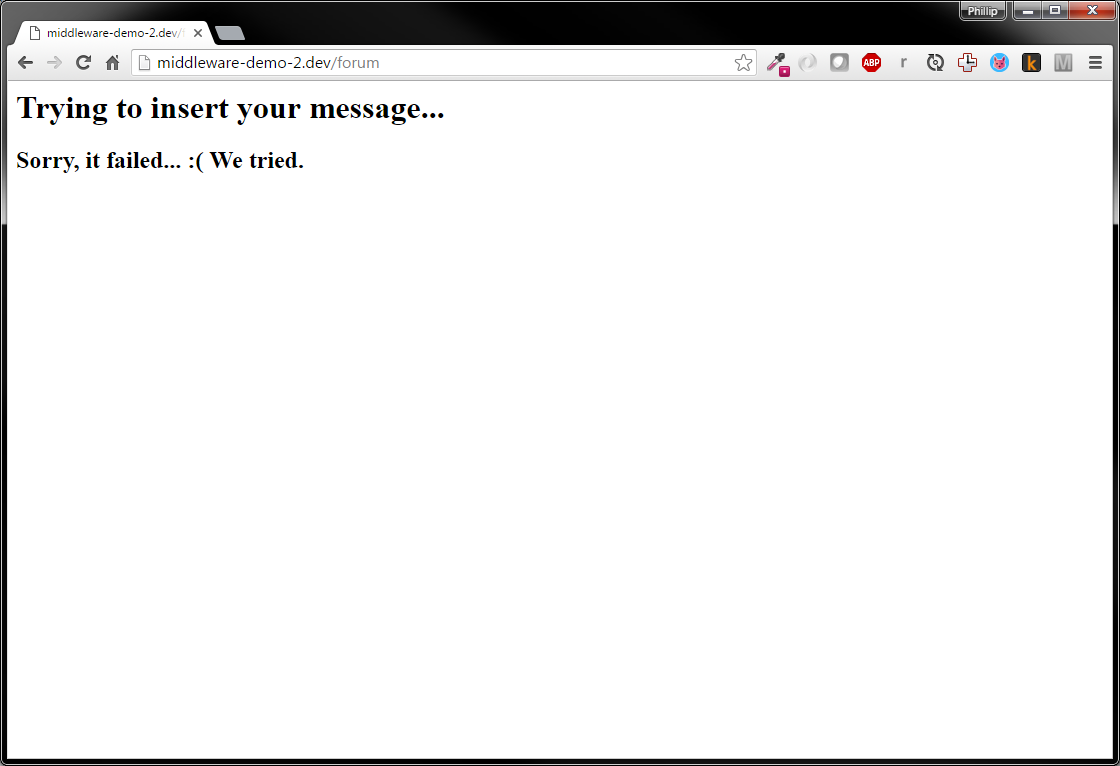Open the Chrome hamburger menu
The width and height of the screenshot is (1120, 766).
pyautogui.click(x=1095, y=63)
